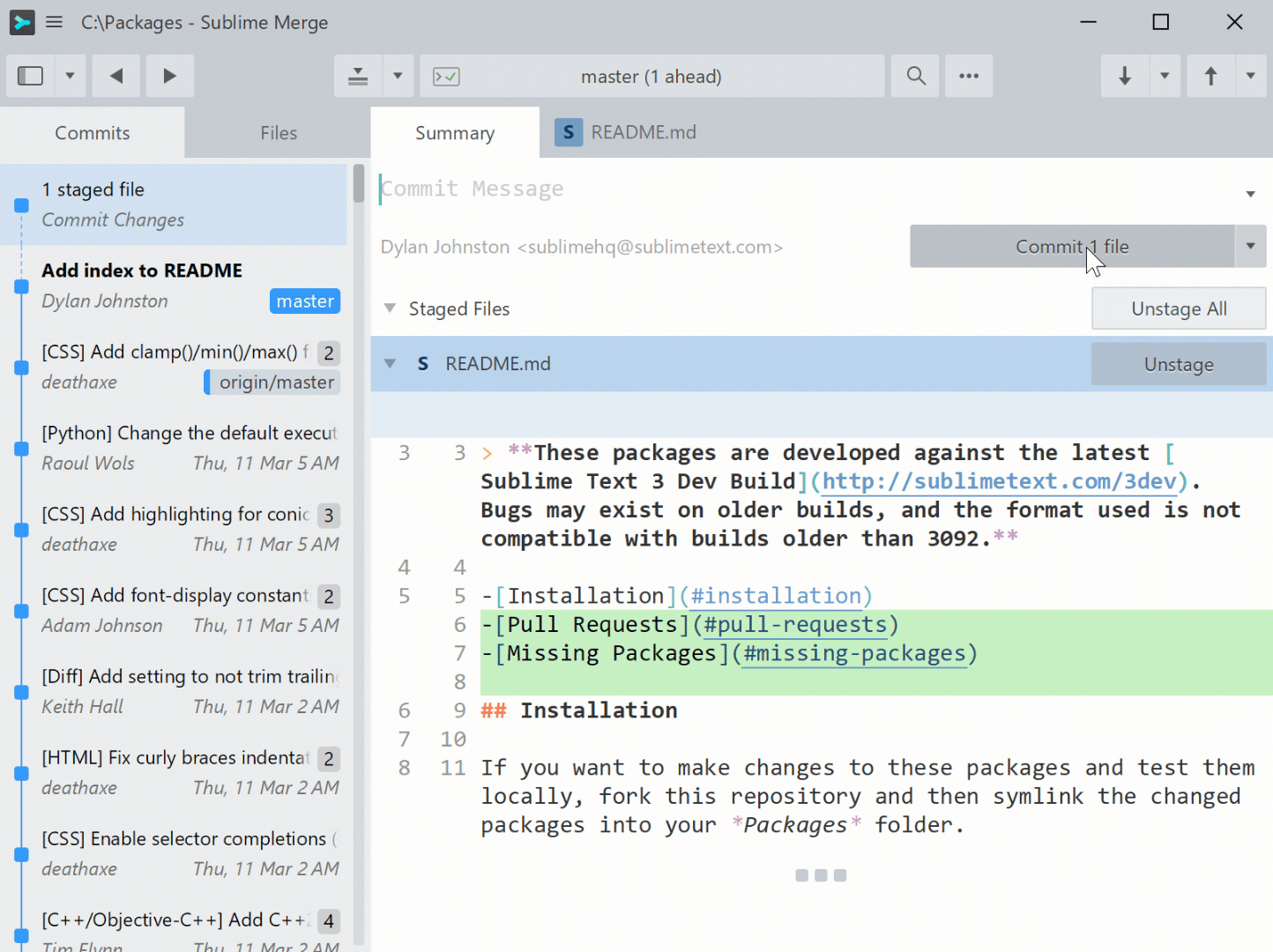Open the more options ellipsis button
The image size is (1273, 952).
pyautogui.click(x=969, y=76)
